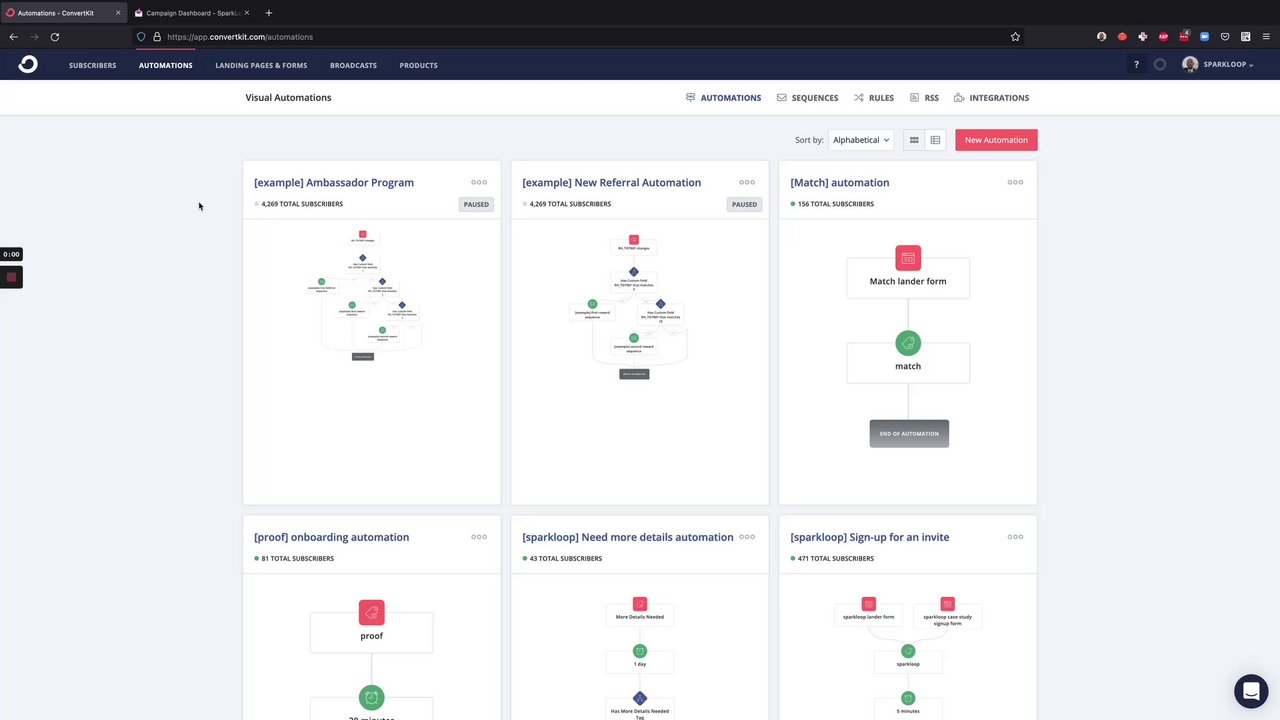This screenshot has height=720, width=1280.
Task: Click PAUSED badge on Ambassador Program card
Action: pos(476,204)
